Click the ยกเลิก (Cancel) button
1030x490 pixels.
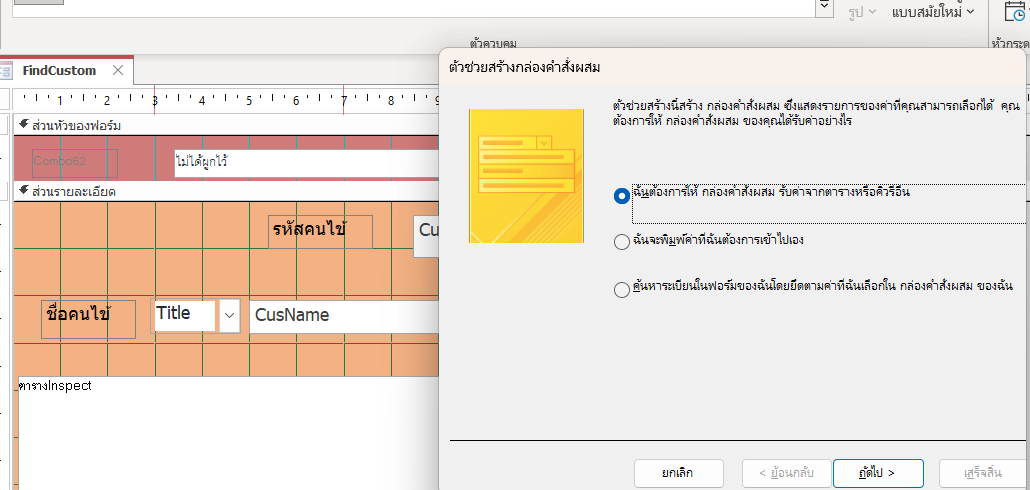point(678,473)
